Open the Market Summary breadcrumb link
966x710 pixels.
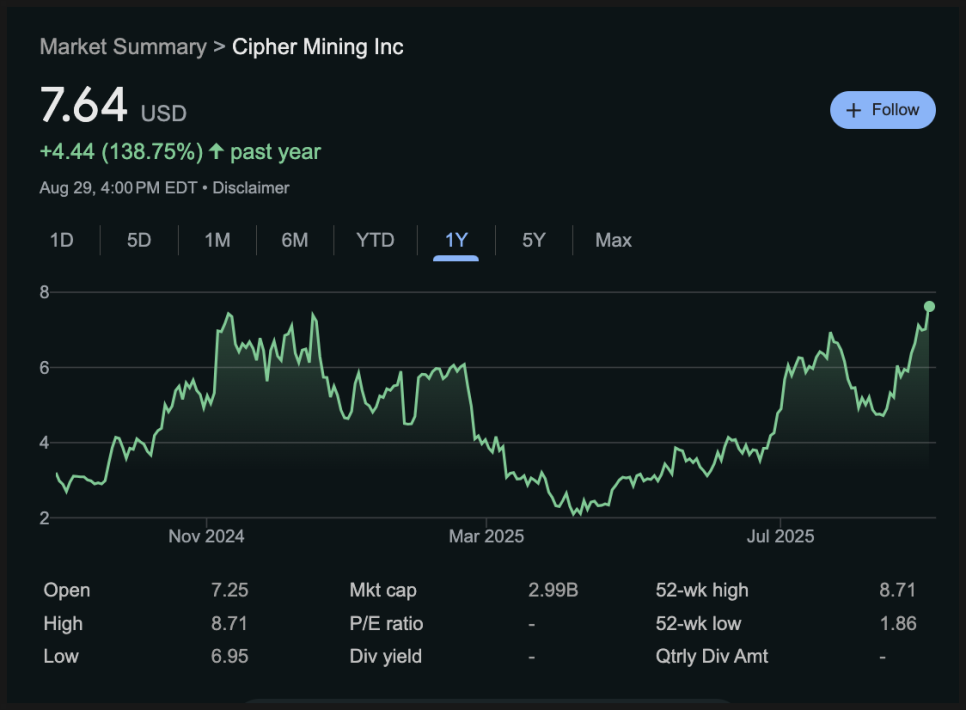coord(123,47)
